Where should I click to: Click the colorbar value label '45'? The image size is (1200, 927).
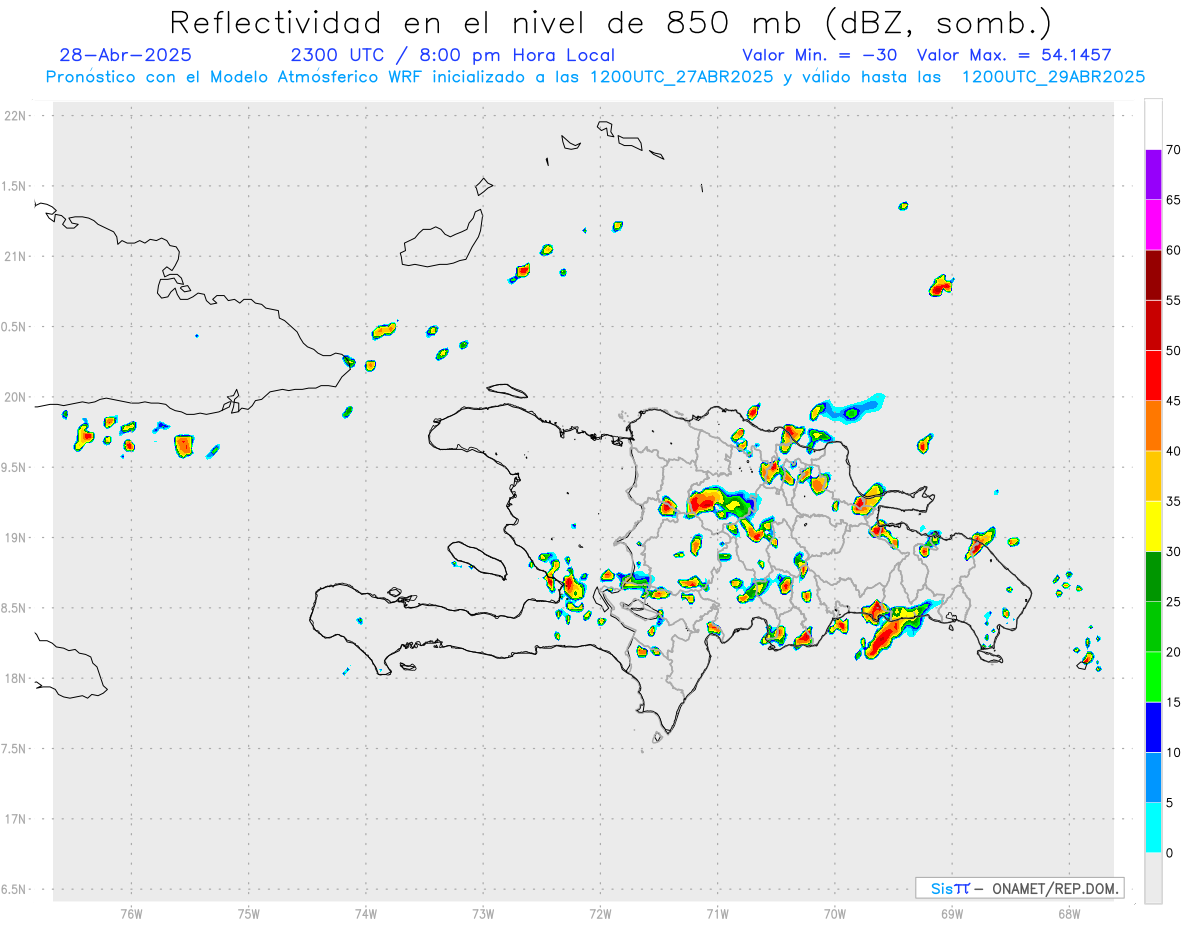[1174, 401]
